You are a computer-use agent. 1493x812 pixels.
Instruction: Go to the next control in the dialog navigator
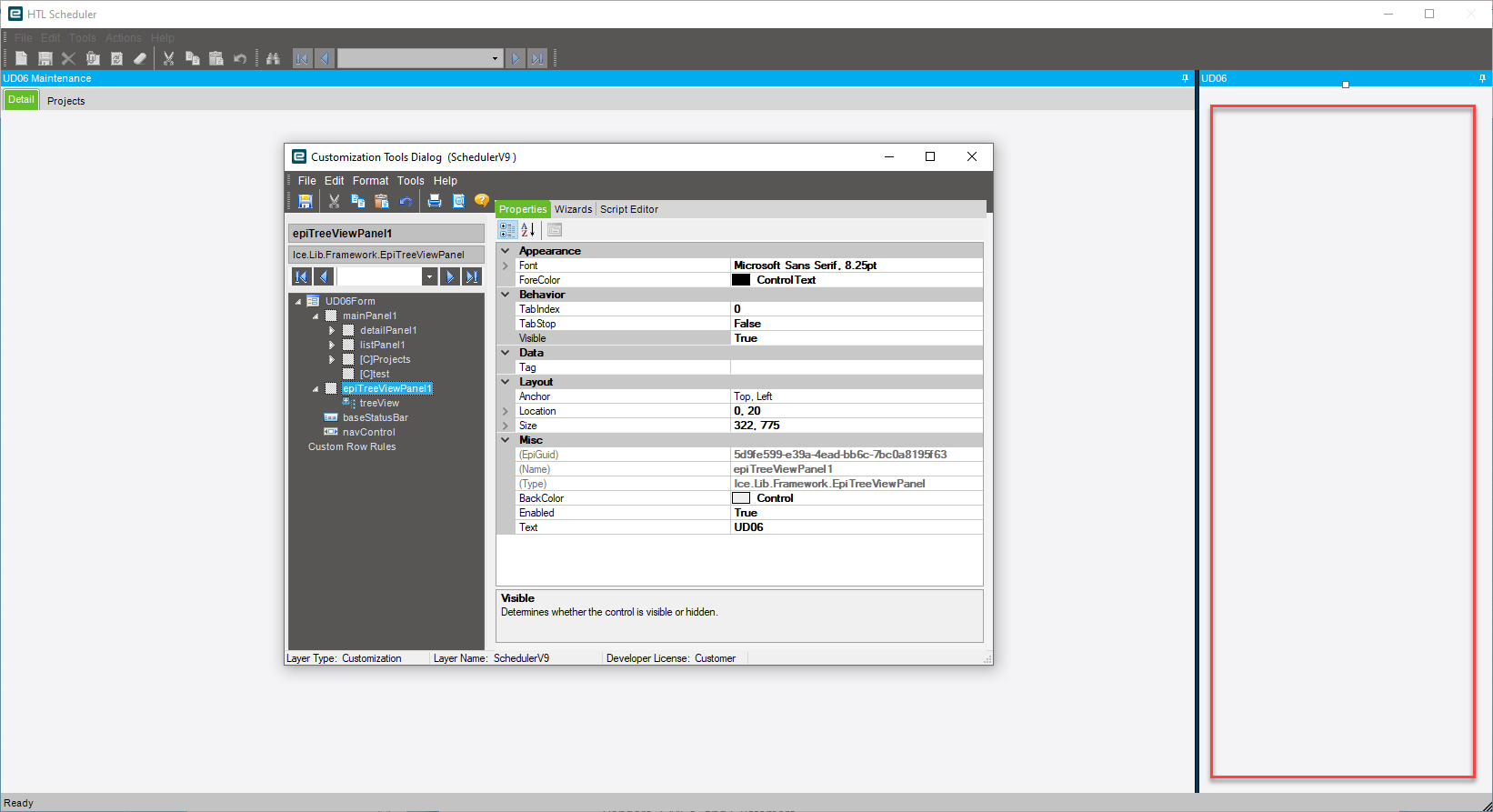click(x=449, y=276)
